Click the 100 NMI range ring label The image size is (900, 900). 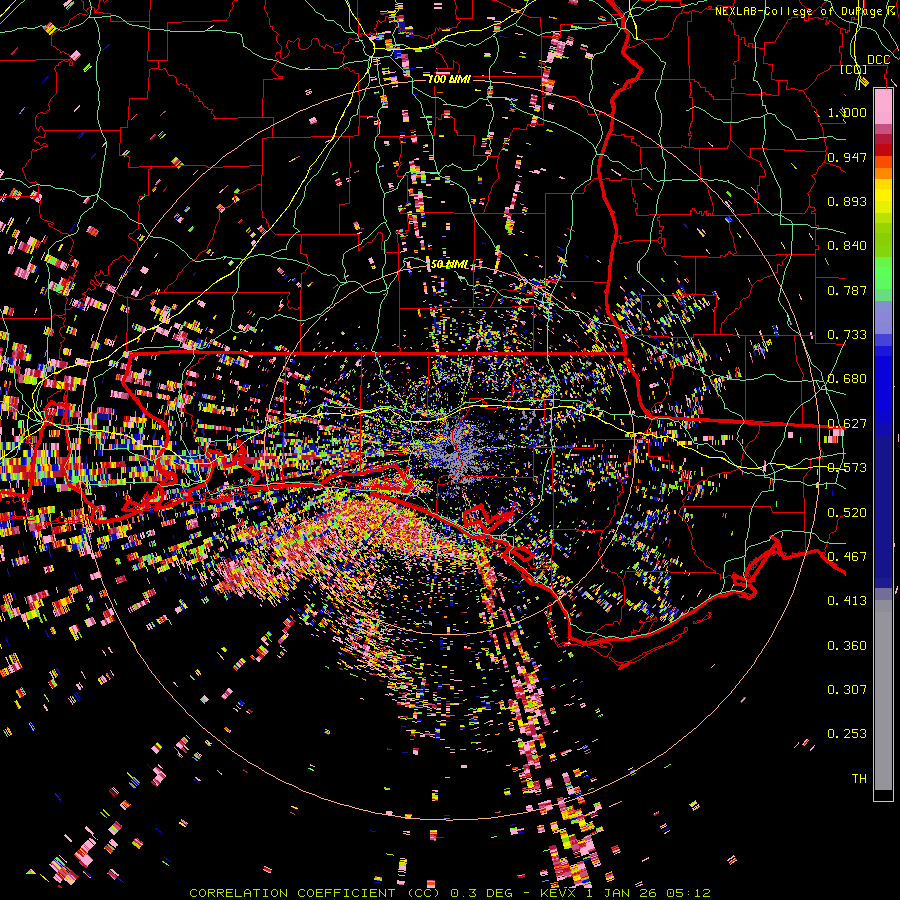tap(449, 79)
